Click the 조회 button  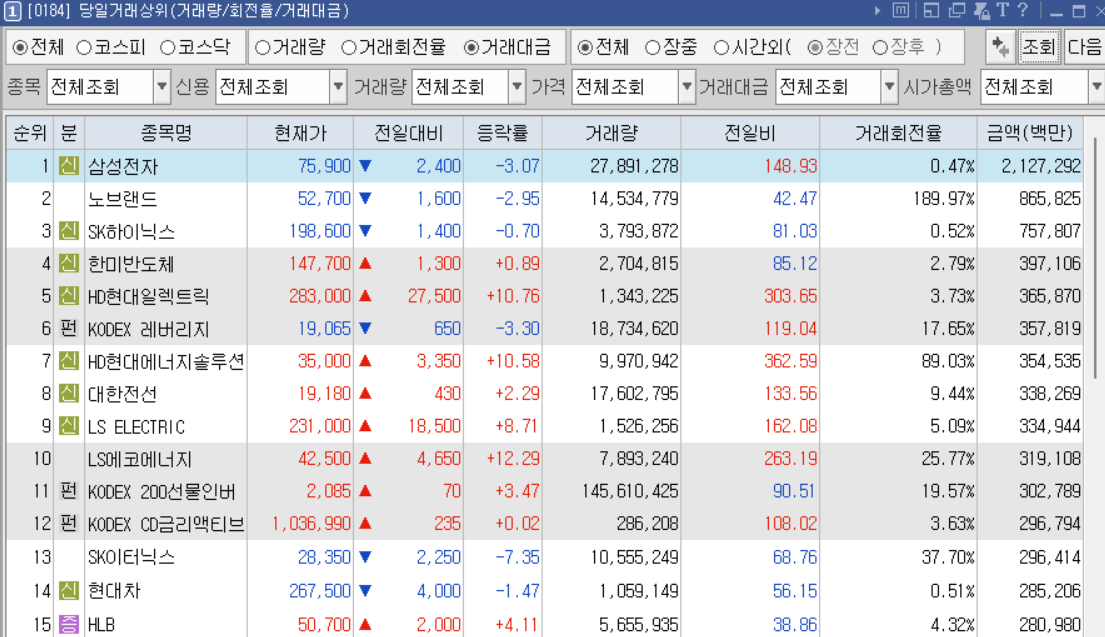(x=1038, y=47)
